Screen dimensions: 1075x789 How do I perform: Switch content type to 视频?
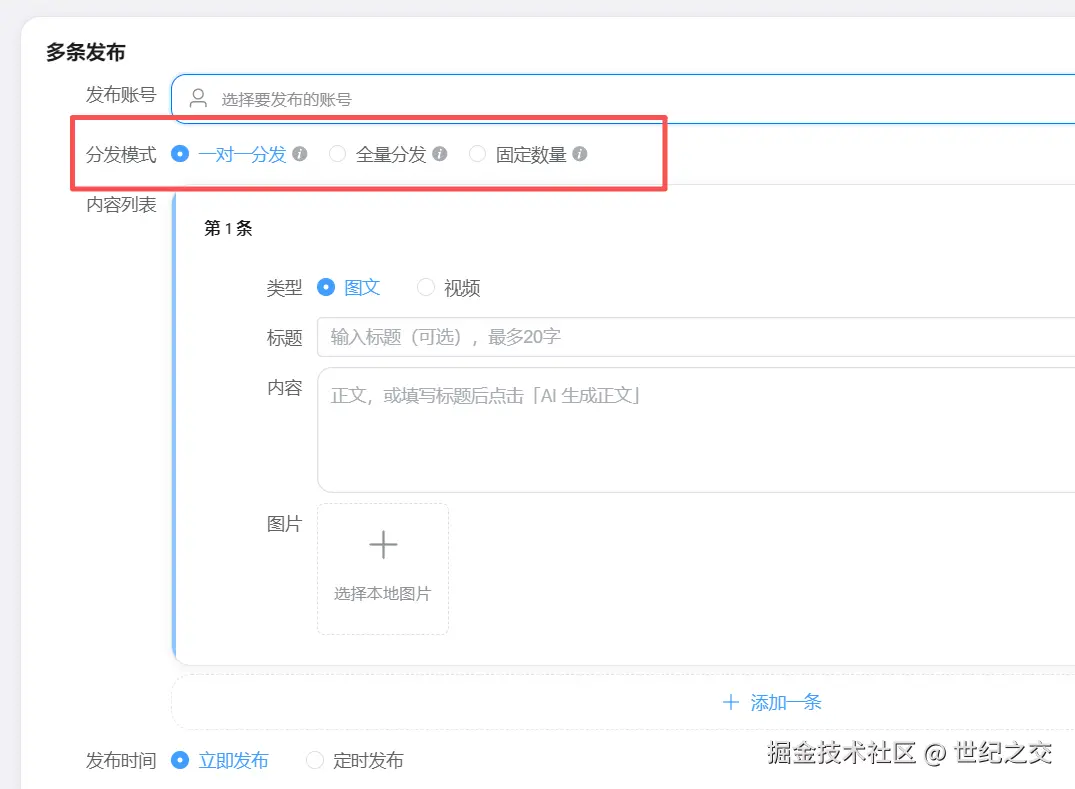[425, 287]
